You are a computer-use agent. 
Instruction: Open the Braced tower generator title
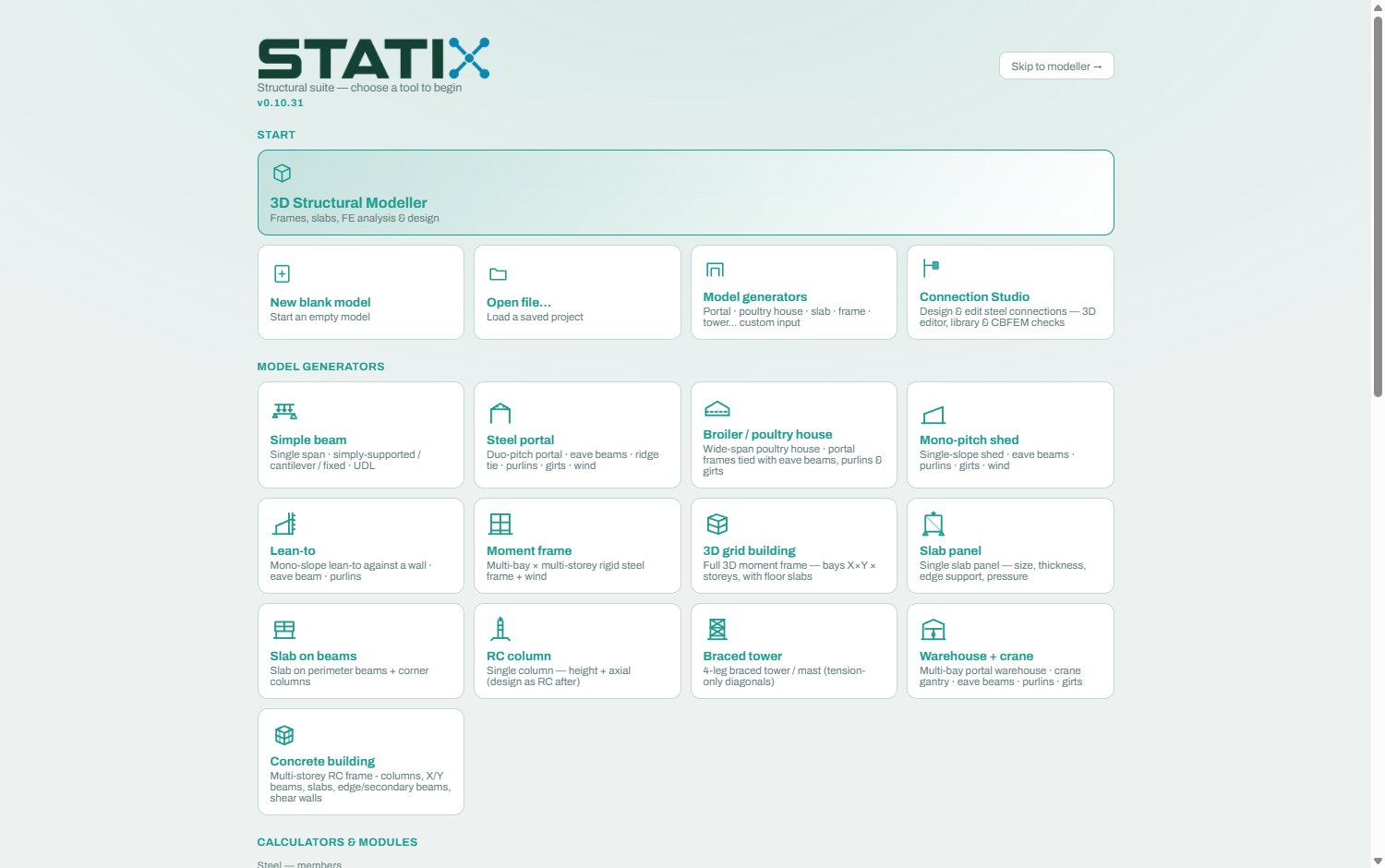pyautogui.click(x=742, y=656)
